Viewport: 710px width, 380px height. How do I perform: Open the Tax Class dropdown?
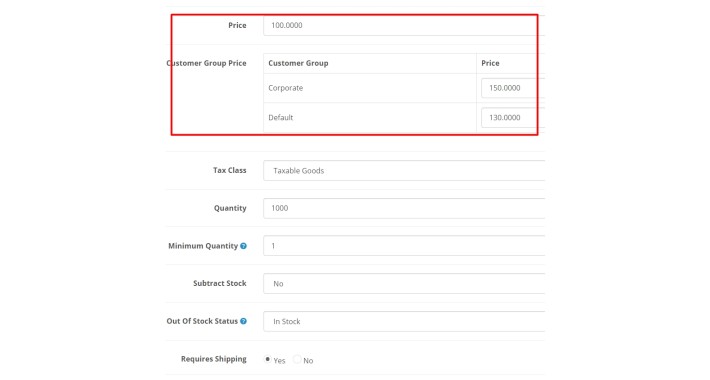tap(404, 171)
